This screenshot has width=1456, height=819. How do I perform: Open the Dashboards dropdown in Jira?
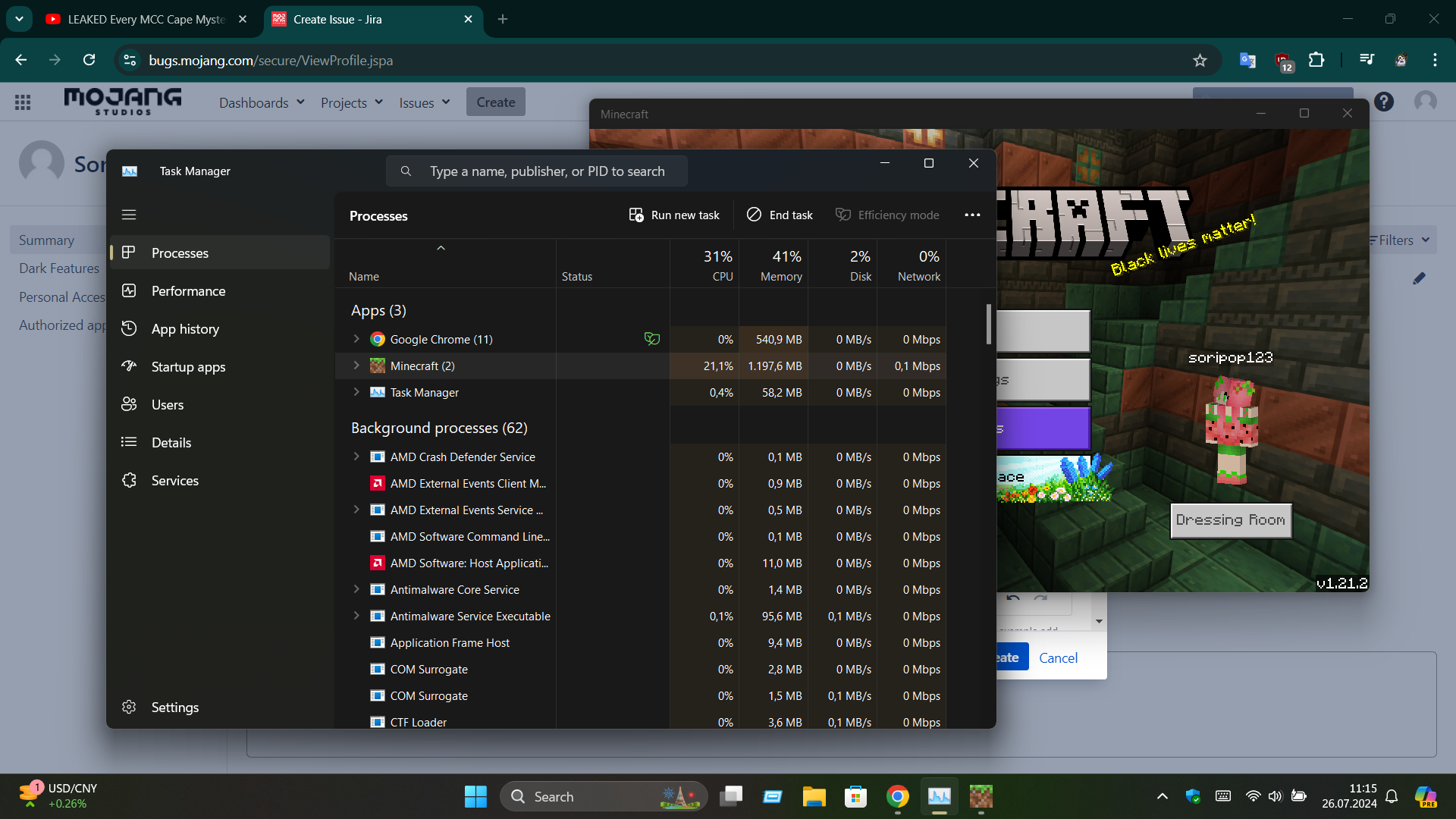click(x=262, y=102)
